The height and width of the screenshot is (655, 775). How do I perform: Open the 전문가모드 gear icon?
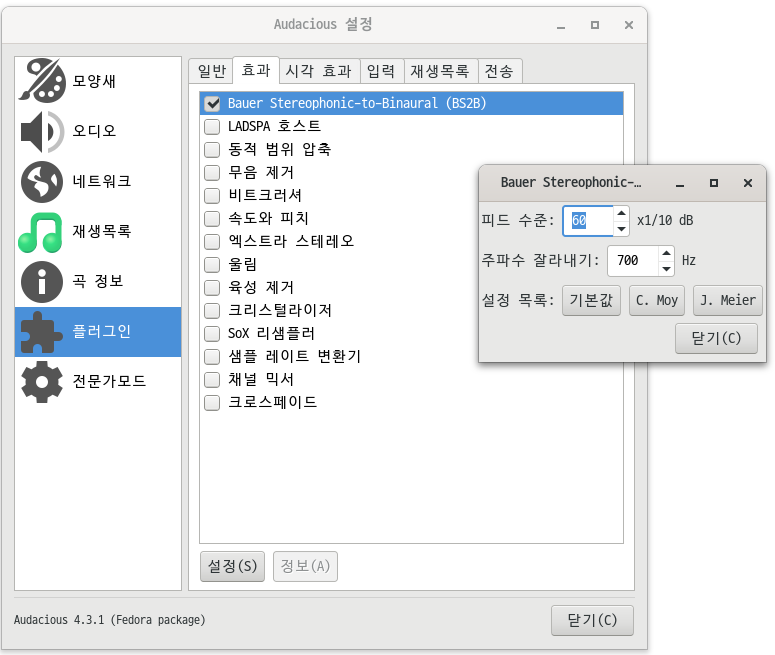(x=42, y=382)
